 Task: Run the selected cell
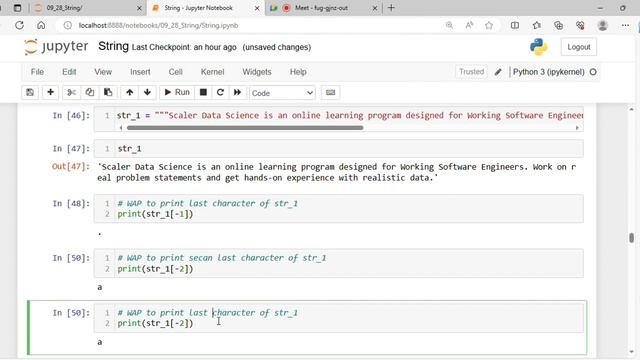coord(177,92)
